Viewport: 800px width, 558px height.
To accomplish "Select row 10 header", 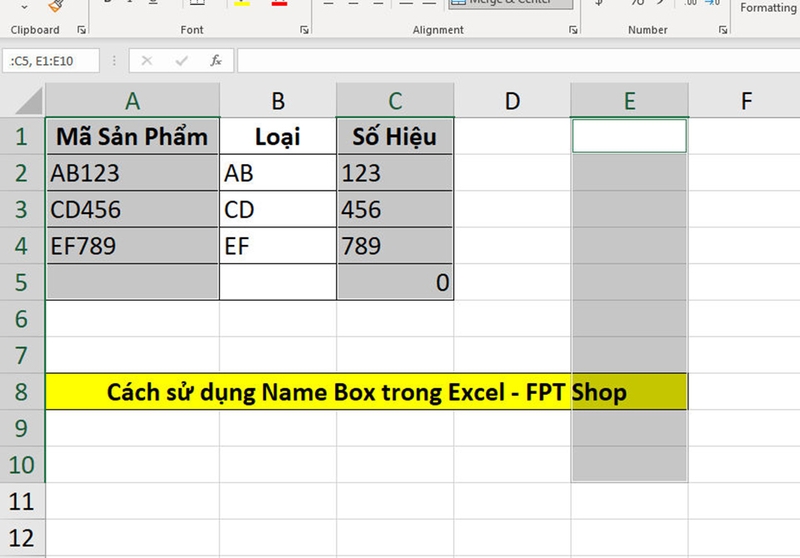I will pos(22,465).
